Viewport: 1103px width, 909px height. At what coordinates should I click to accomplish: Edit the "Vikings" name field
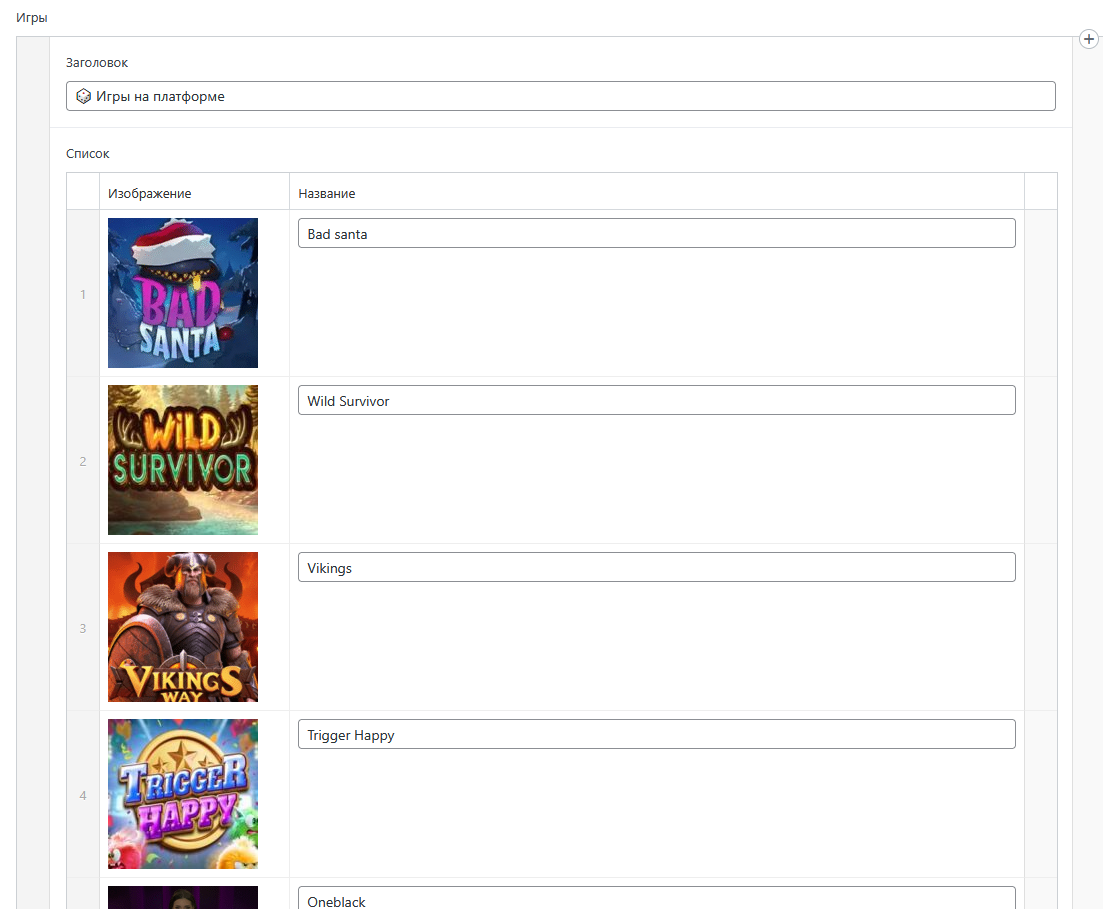pyautogui.click(x=656, y=568)
